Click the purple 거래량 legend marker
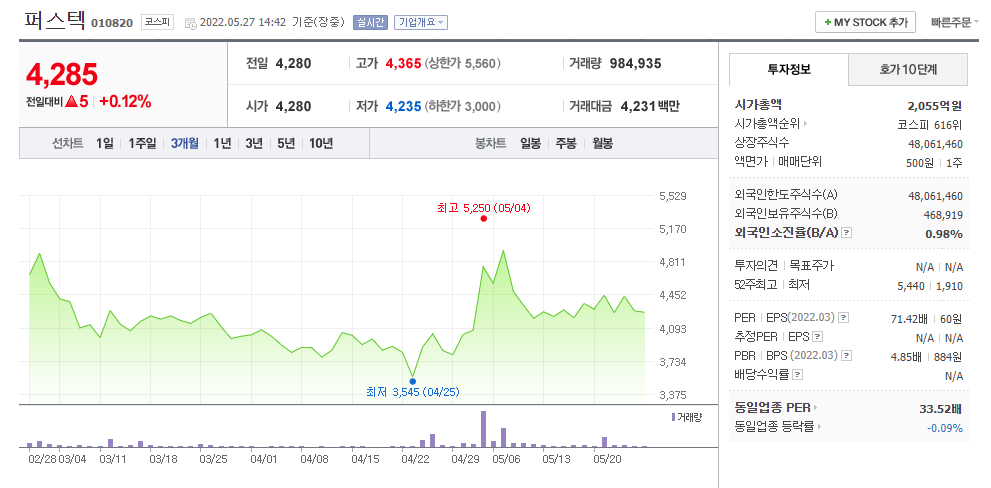991x488 pixels. (x=673, y=417)
